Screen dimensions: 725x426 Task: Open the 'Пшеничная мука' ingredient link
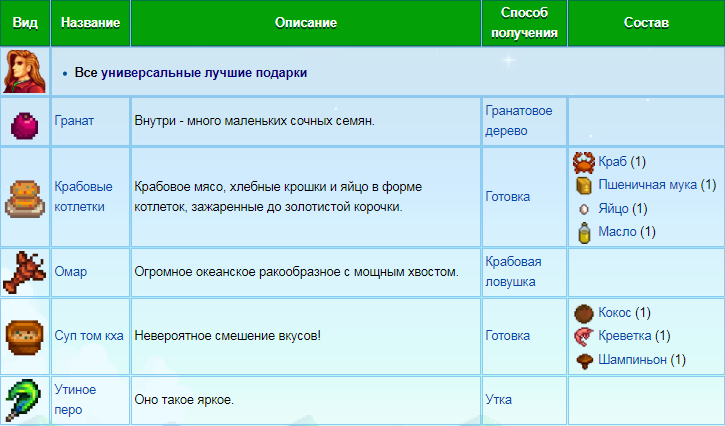[647, 185]
